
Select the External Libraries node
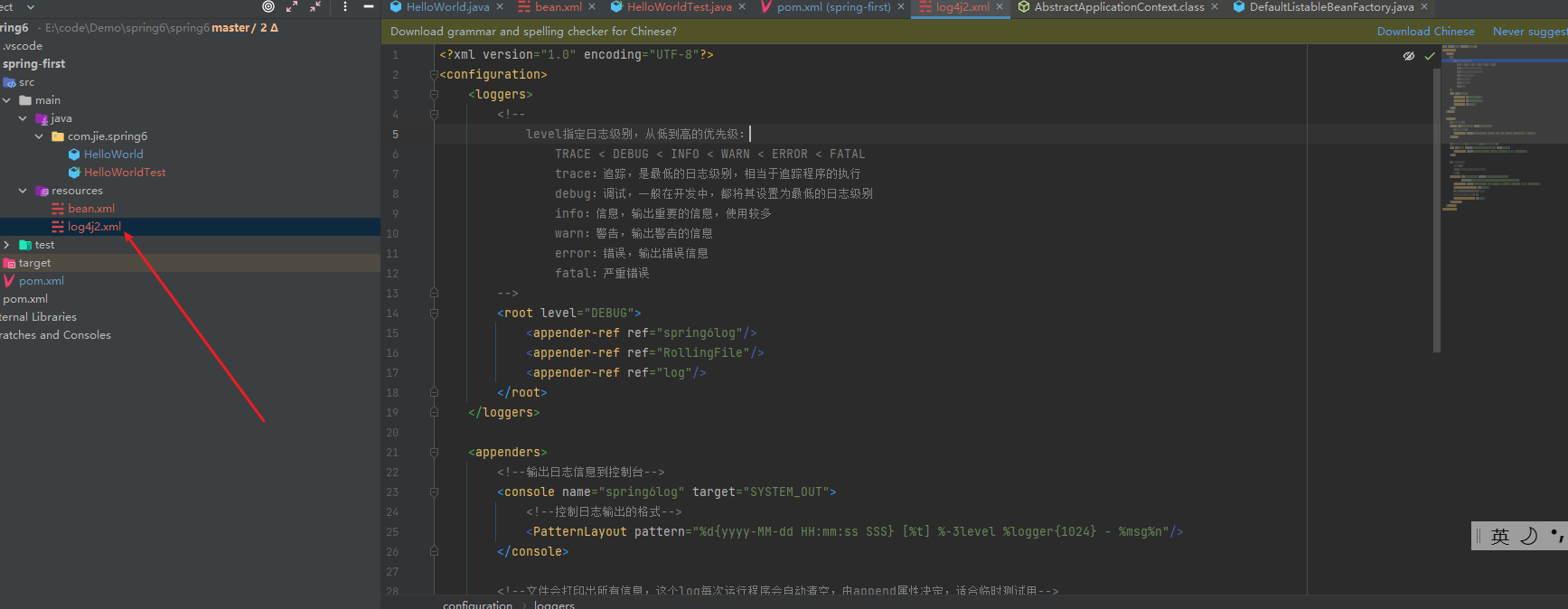[x=38, y=317]
